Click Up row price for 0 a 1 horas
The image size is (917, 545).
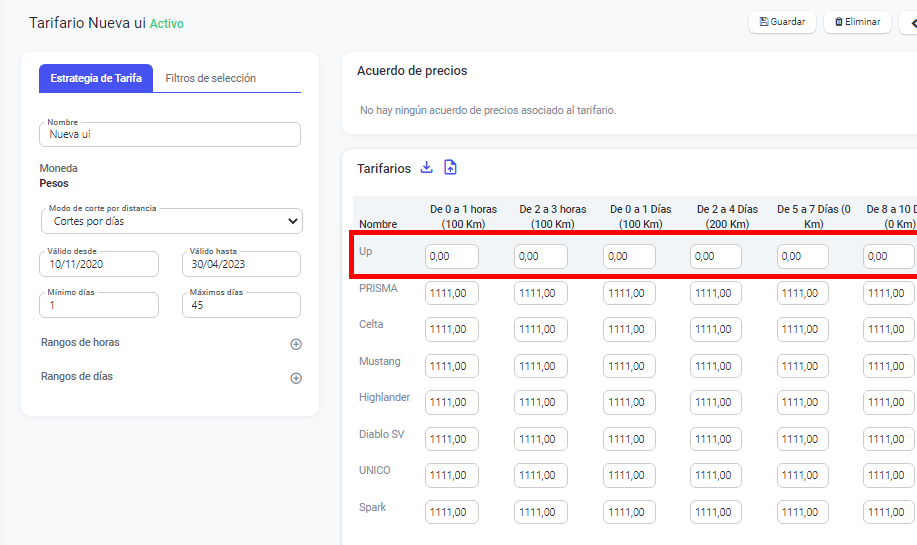452,257
